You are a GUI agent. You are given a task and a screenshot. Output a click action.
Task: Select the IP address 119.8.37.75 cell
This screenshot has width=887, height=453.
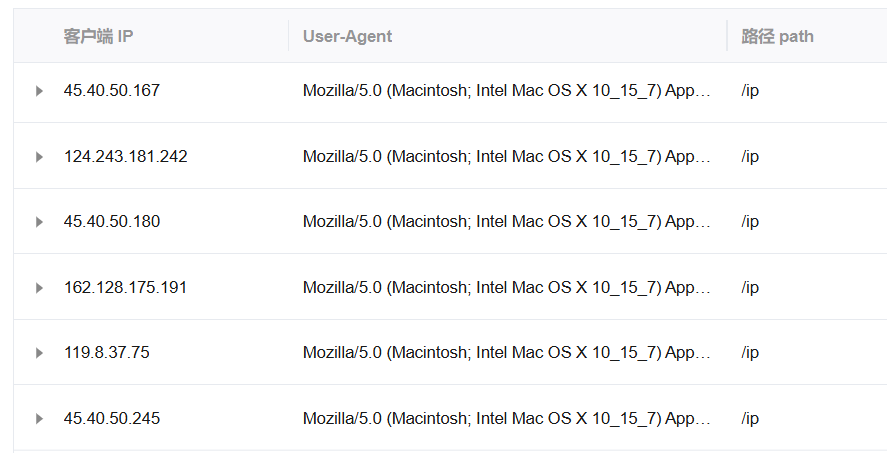click(106, 353)
